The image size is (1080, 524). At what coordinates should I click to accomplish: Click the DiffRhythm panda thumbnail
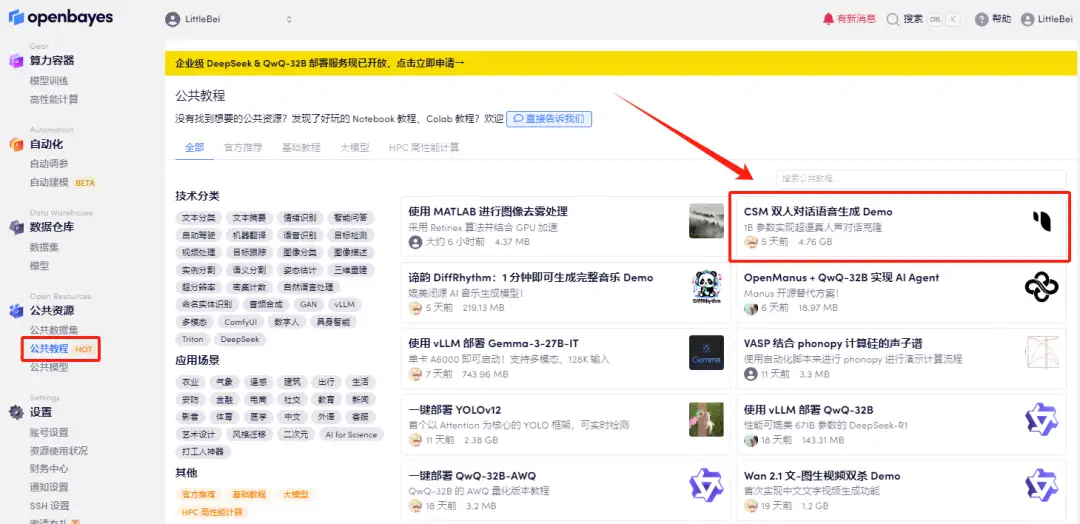point(706,286)
